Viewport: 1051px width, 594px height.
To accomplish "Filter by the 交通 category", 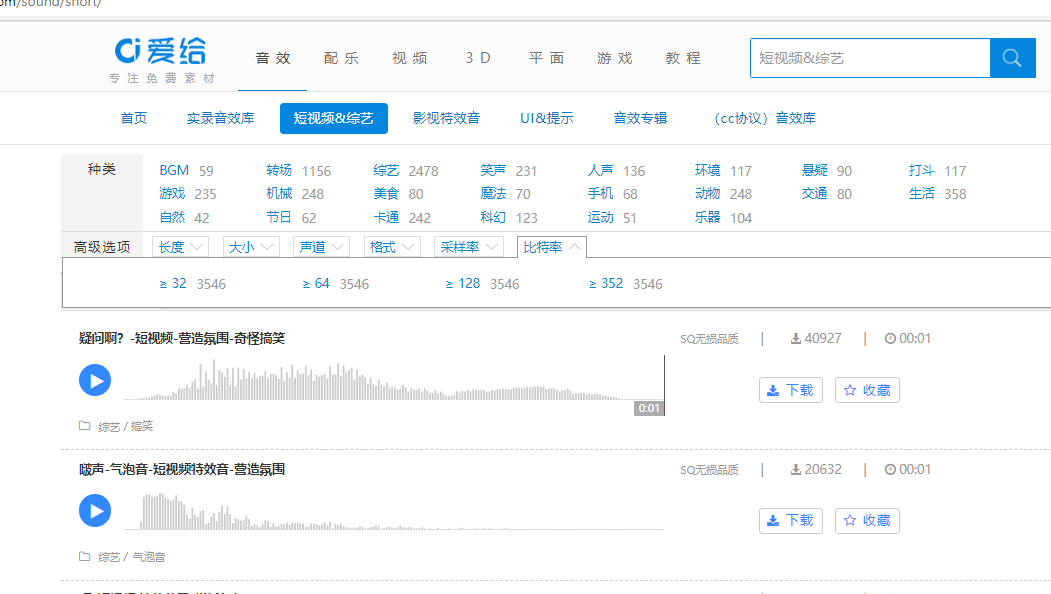I will pyautogui.click(x=815, y=194).
